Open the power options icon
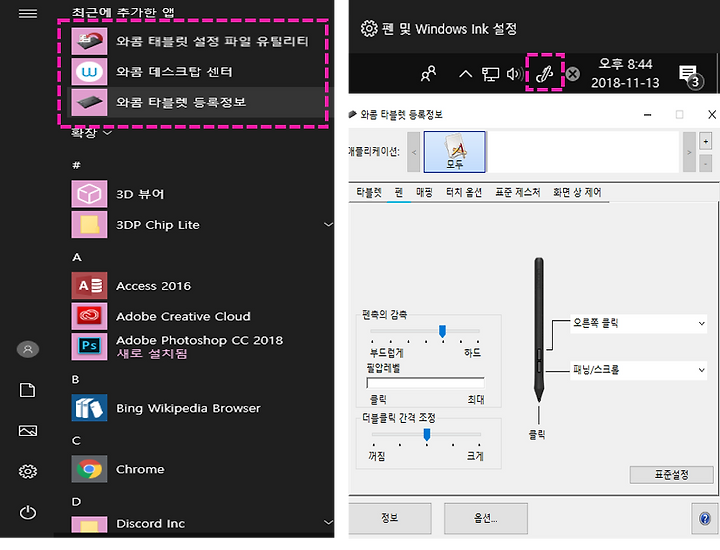This screenshot has width=720, height=550. [28, 512]
